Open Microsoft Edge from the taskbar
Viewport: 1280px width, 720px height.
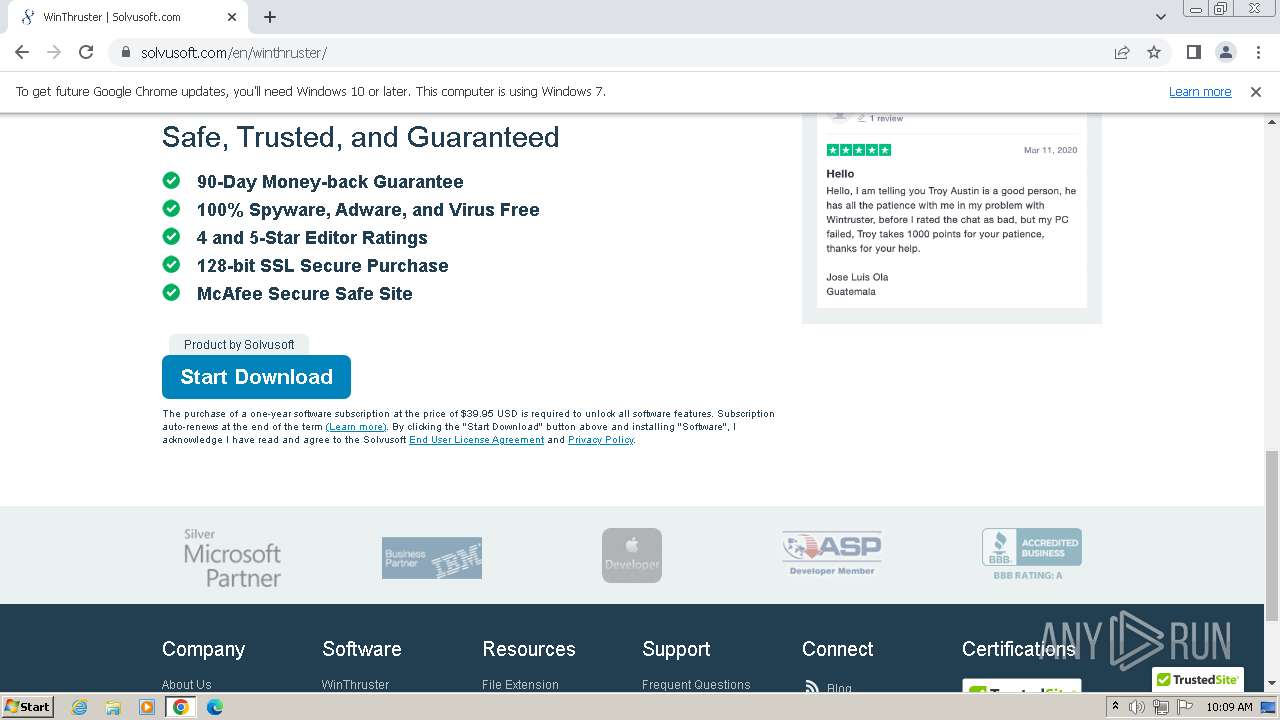coord(214,707)
